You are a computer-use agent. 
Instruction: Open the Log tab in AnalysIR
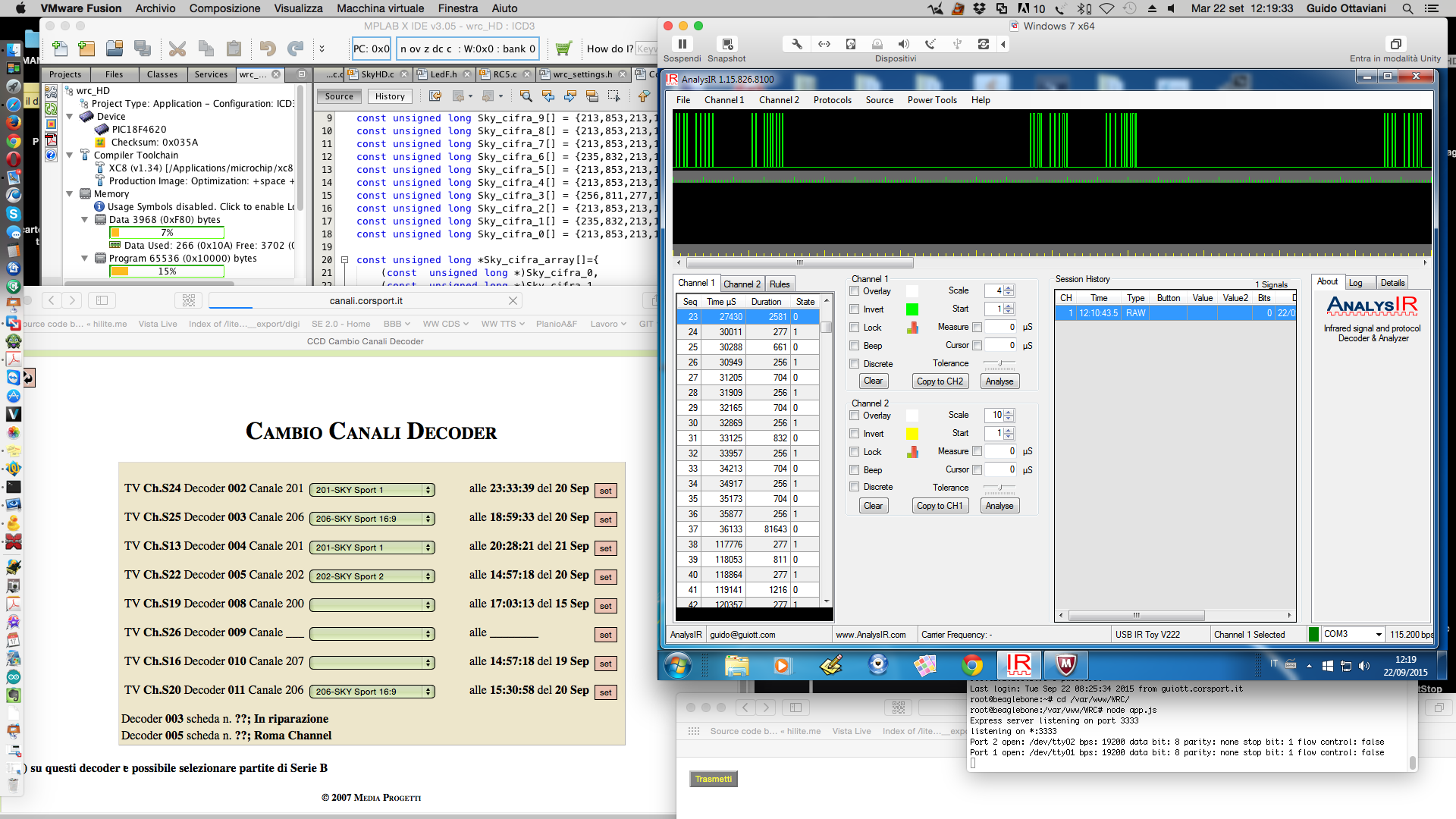click(x=1355, y=283)
